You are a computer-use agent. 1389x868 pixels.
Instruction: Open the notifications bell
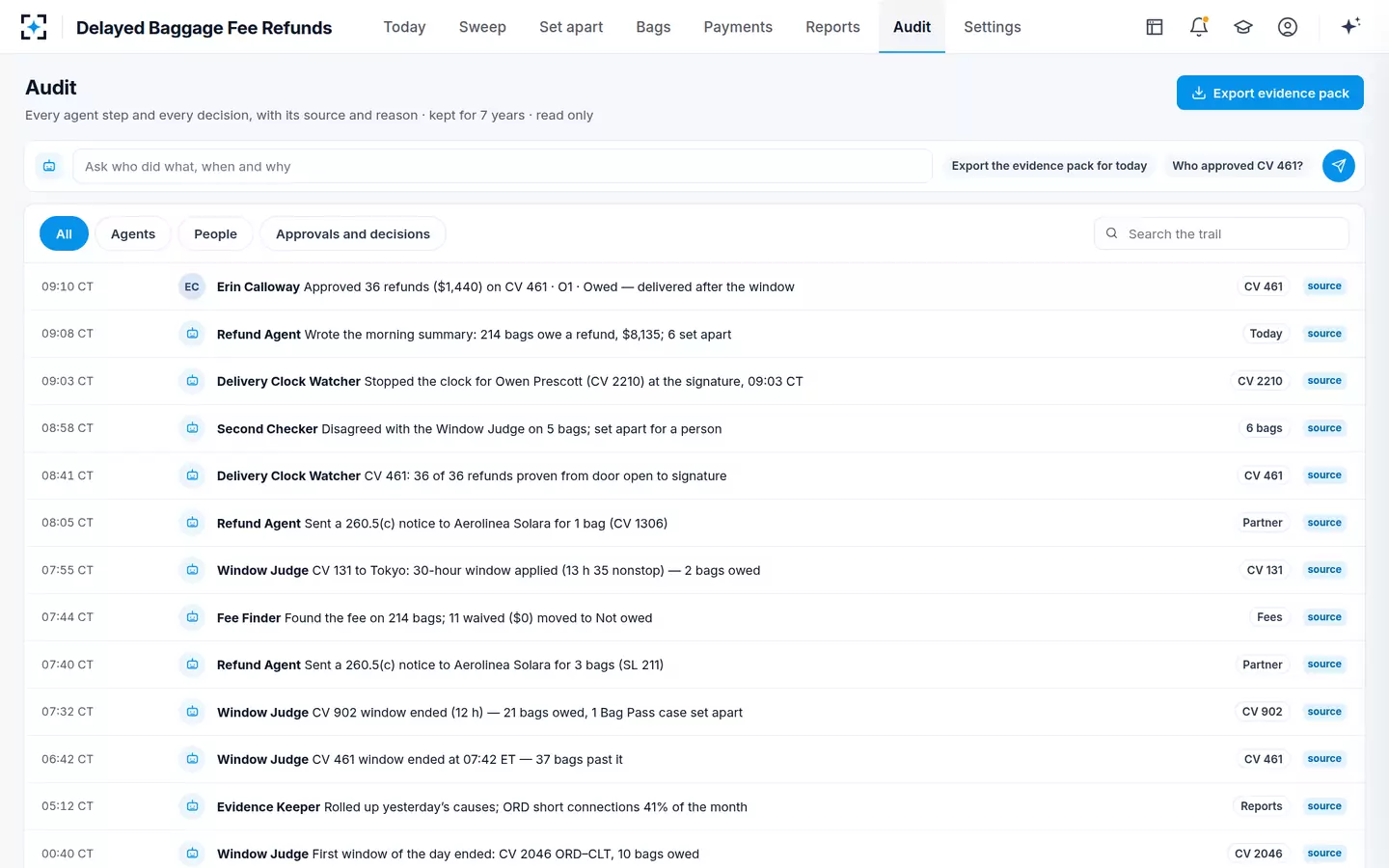1199,27
